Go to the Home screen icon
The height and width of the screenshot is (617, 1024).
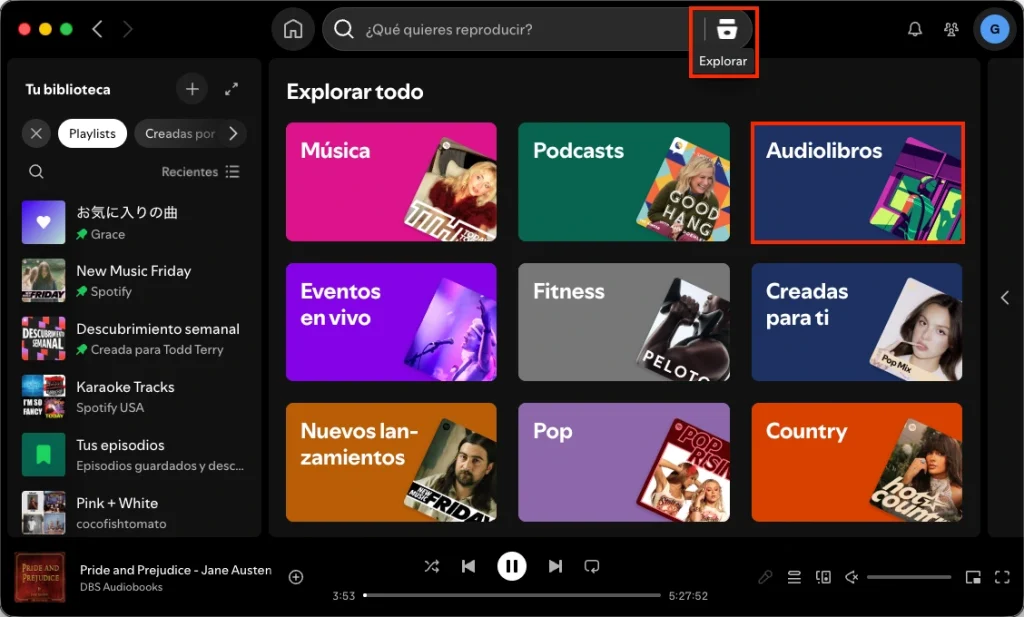point(293,29)
